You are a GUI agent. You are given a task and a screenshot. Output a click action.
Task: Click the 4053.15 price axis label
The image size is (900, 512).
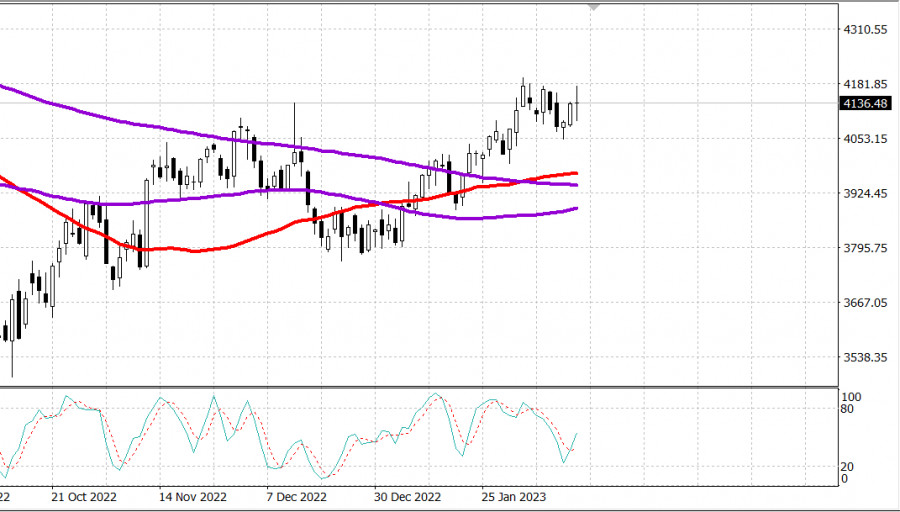coord(866,139)
